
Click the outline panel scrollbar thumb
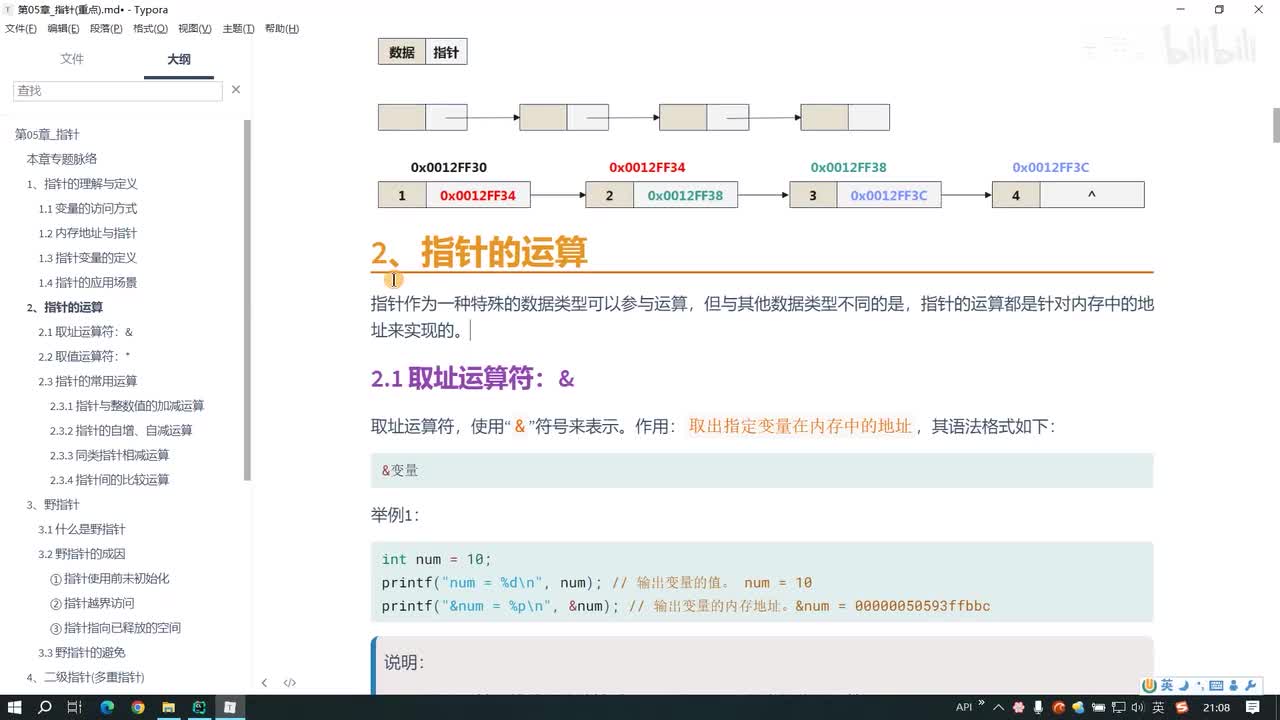(247, 300)
